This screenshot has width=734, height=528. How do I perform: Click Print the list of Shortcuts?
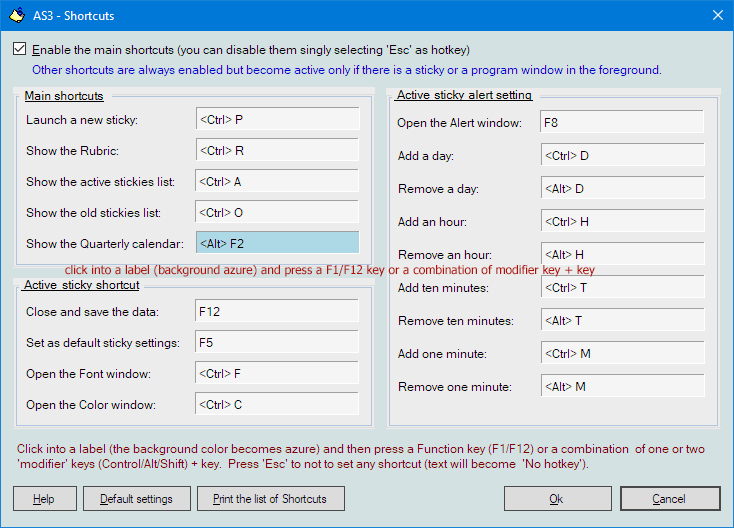[x=270, y=499]
